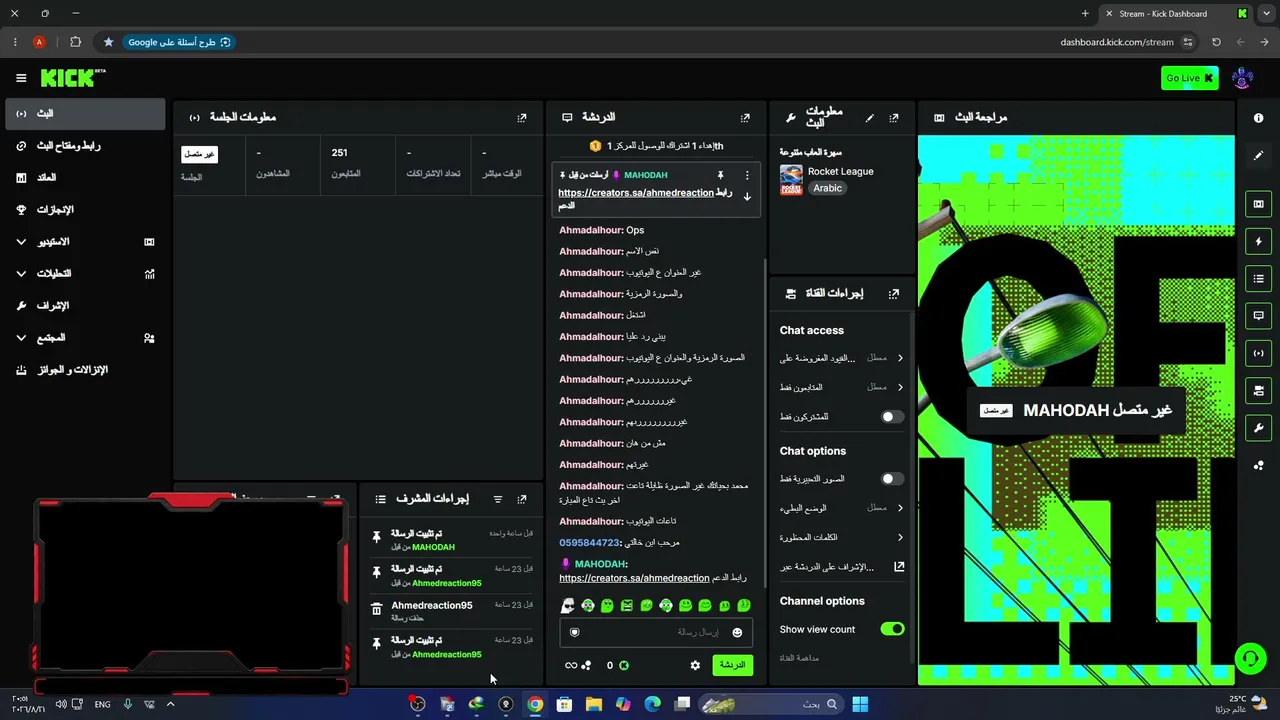This screenshot has height=720, width=1280.
Task: Click the pencil icon on the right rail
Action: pyautogui.click(x=1258, y=155)
